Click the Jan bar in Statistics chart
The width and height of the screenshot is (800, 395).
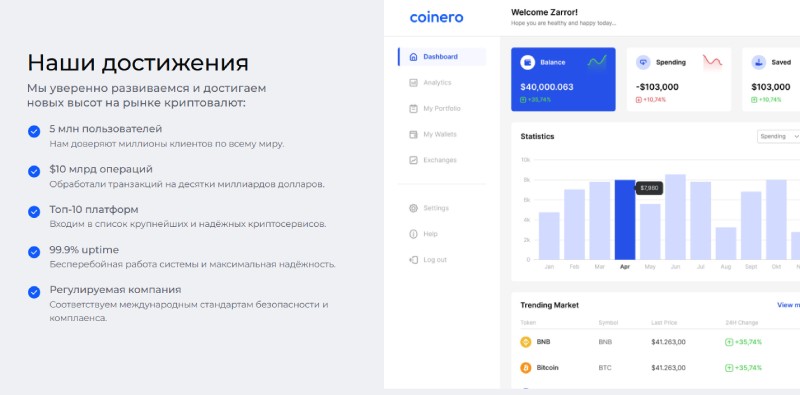[x=549, y=236]
